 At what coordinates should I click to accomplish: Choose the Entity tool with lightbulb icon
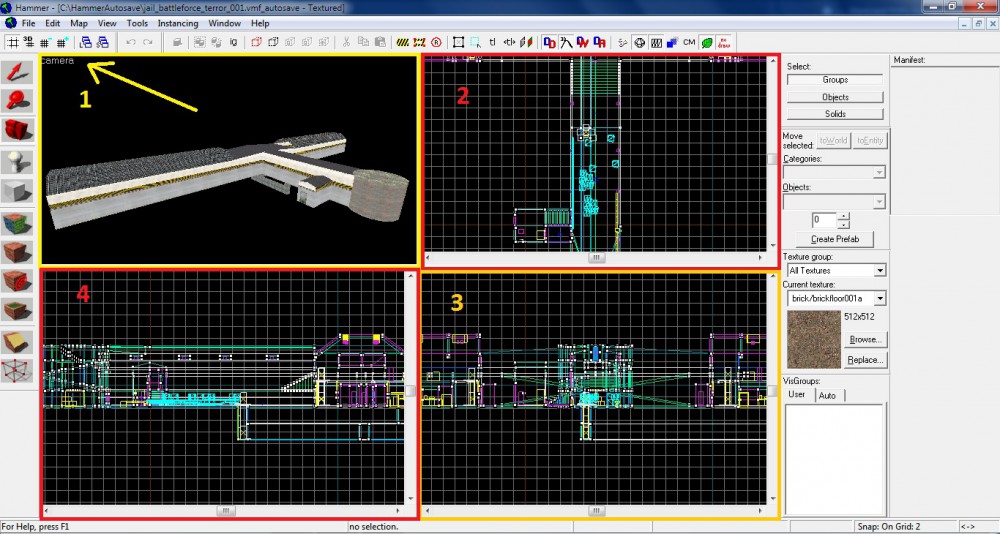pos(17,160)
